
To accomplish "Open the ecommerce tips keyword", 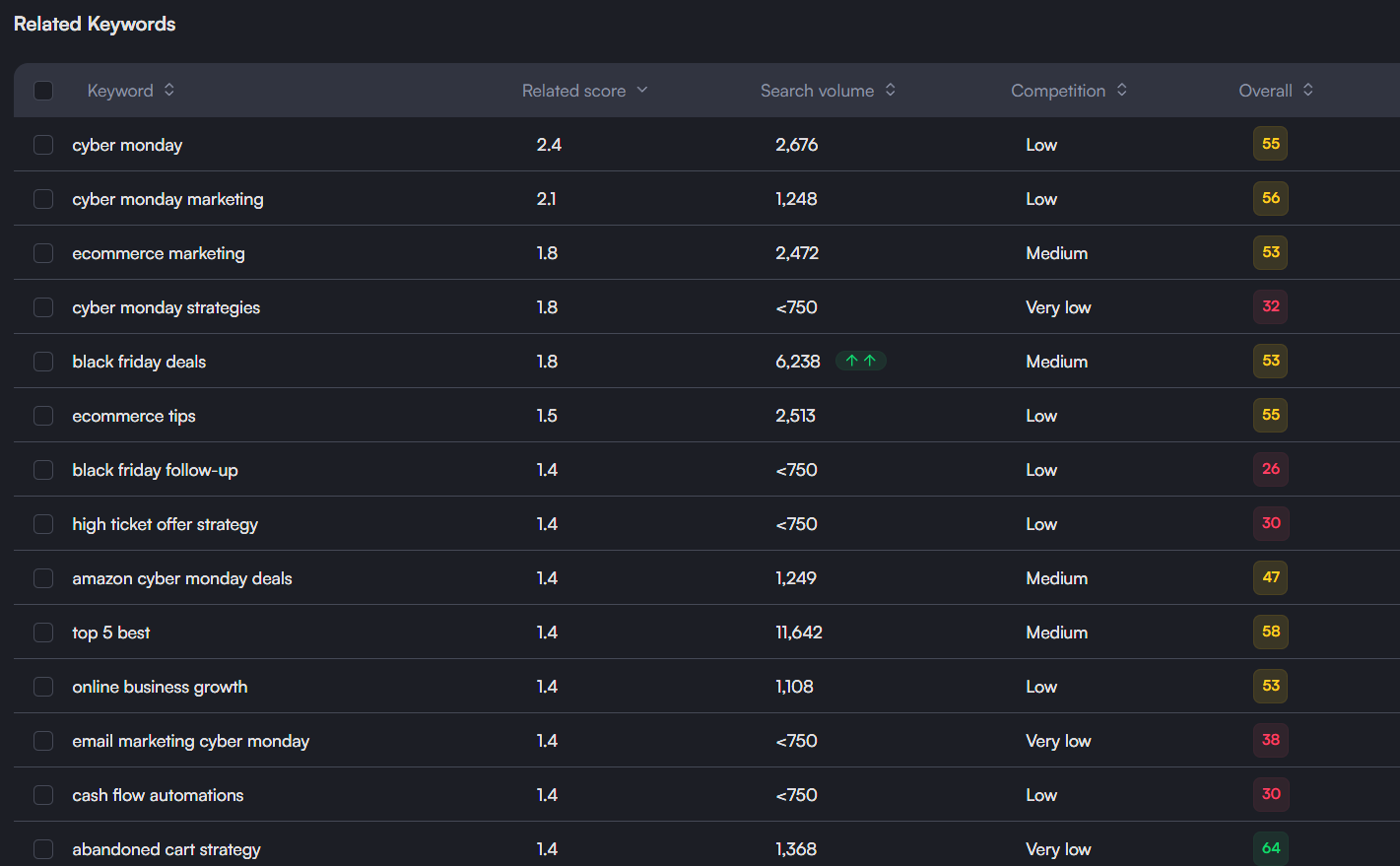I will click(133, 415).
